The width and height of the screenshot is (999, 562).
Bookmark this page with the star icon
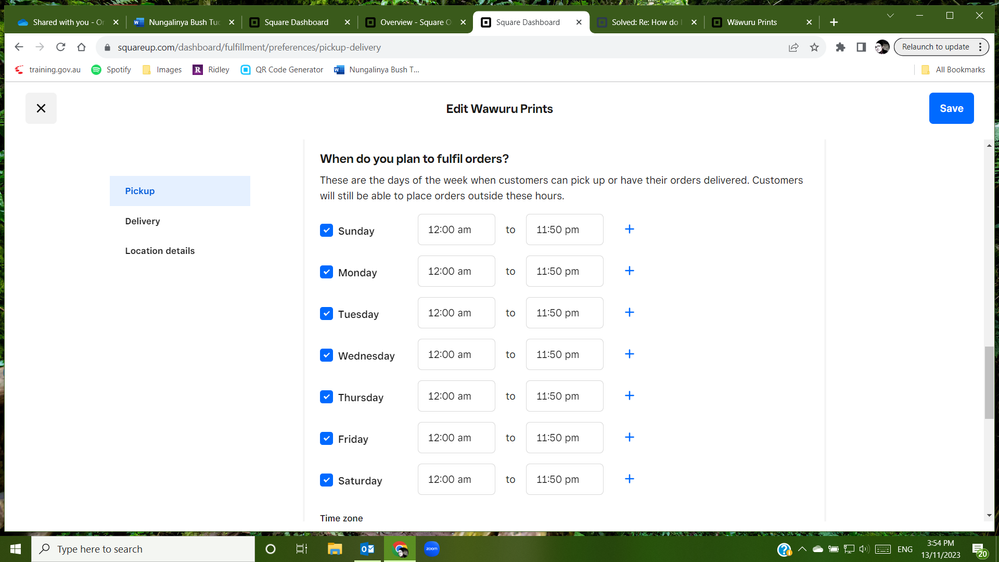point(814,47)
